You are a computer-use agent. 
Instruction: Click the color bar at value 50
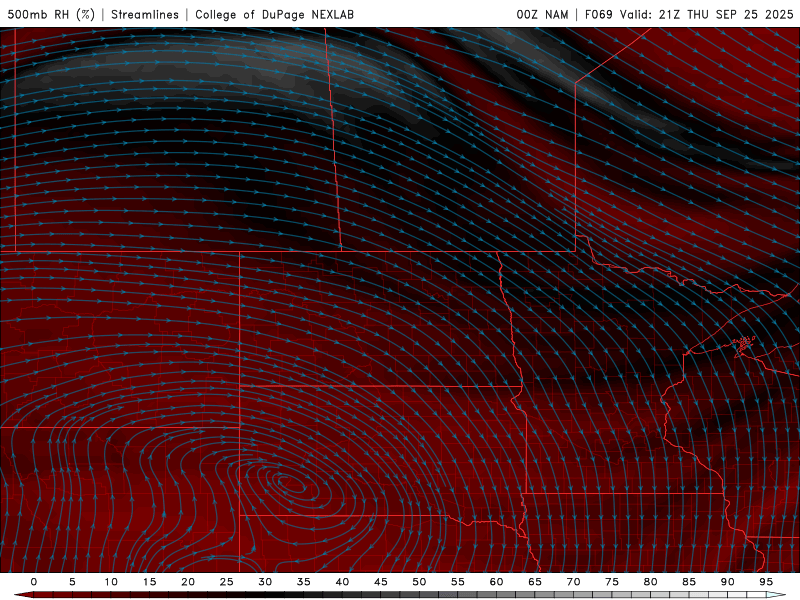point(419,595)
